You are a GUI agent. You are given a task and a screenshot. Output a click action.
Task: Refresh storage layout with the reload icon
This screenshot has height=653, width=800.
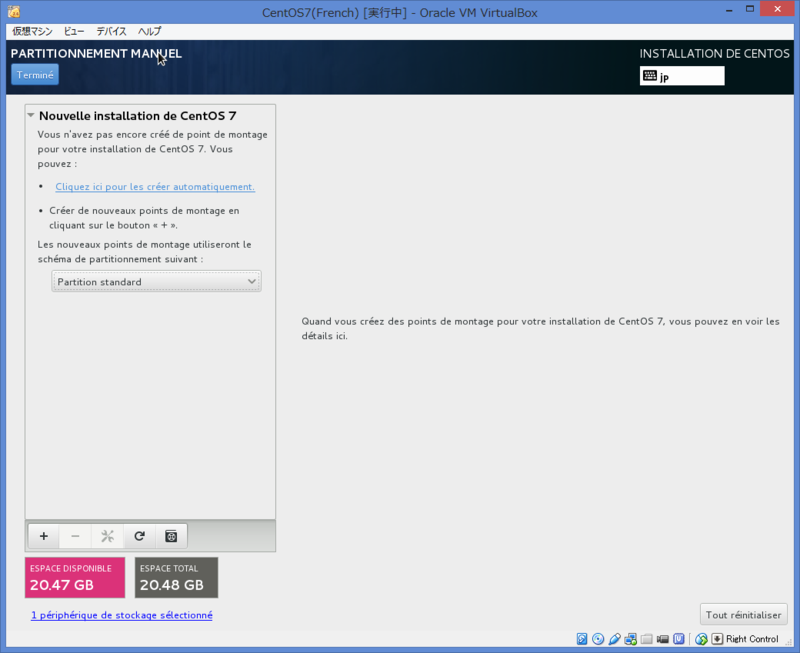[139, 536]
